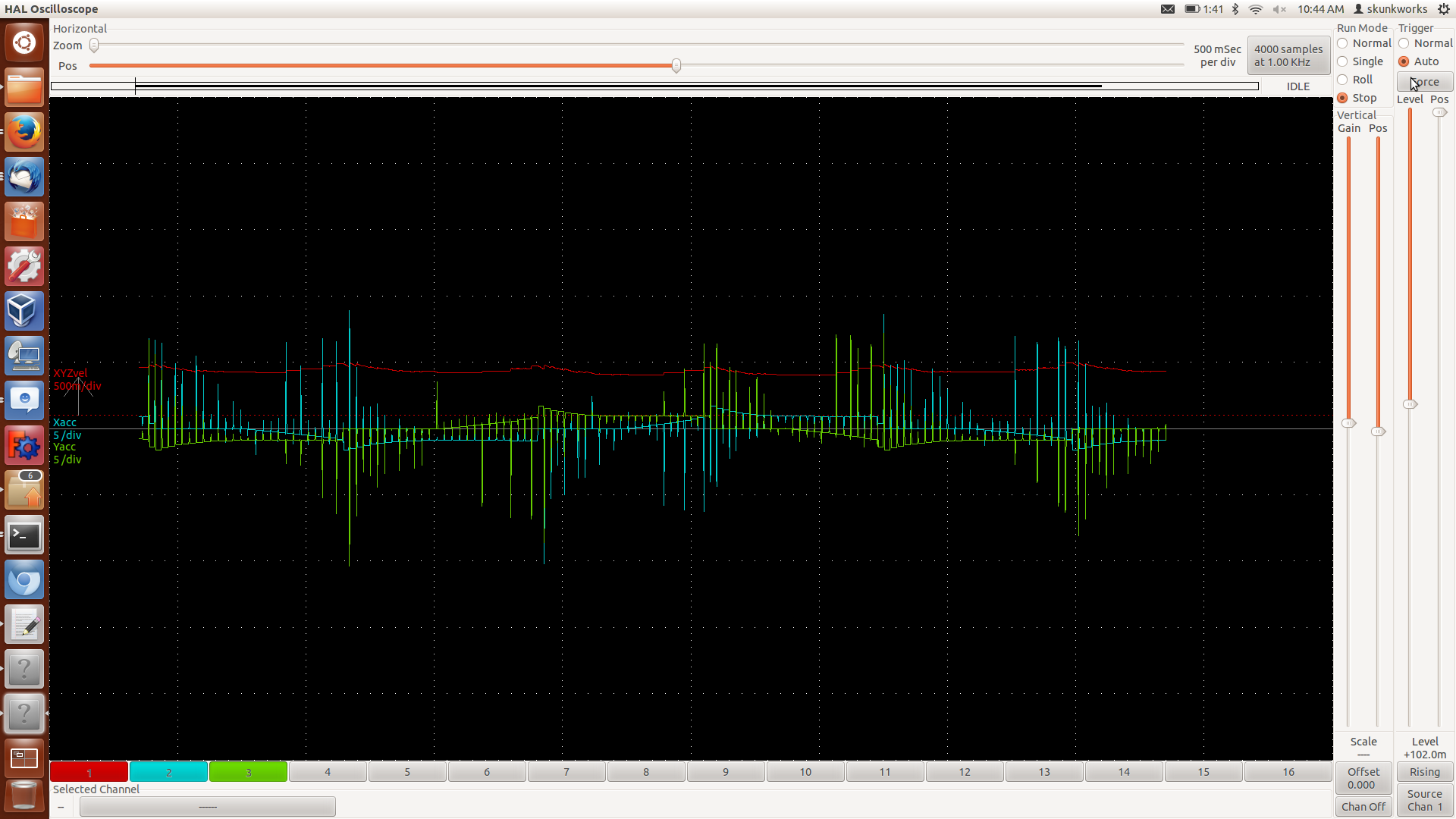Click second question-mark unknown app icon

click(x=24, y=714)
